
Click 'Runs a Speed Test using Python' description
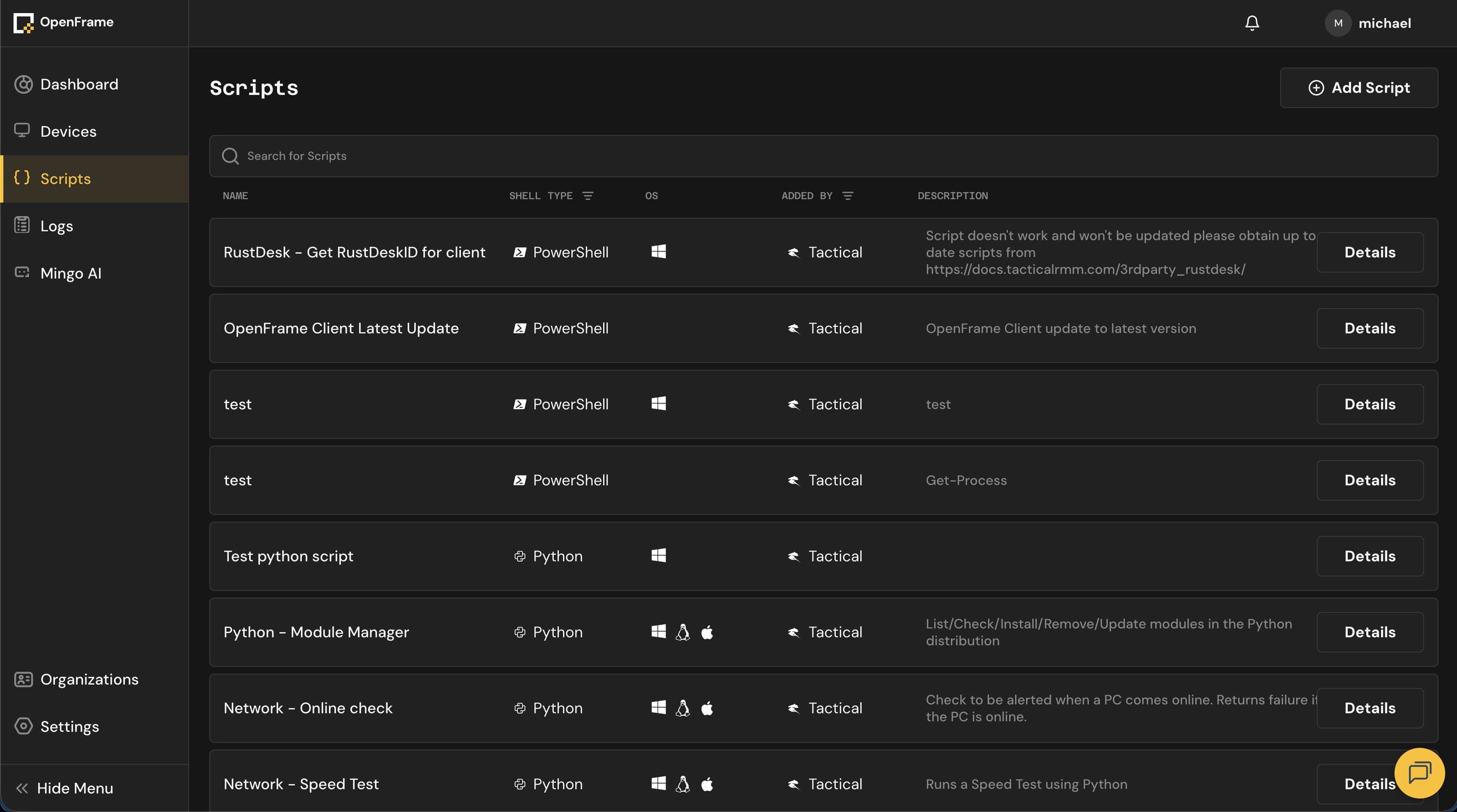(1027, 784)
